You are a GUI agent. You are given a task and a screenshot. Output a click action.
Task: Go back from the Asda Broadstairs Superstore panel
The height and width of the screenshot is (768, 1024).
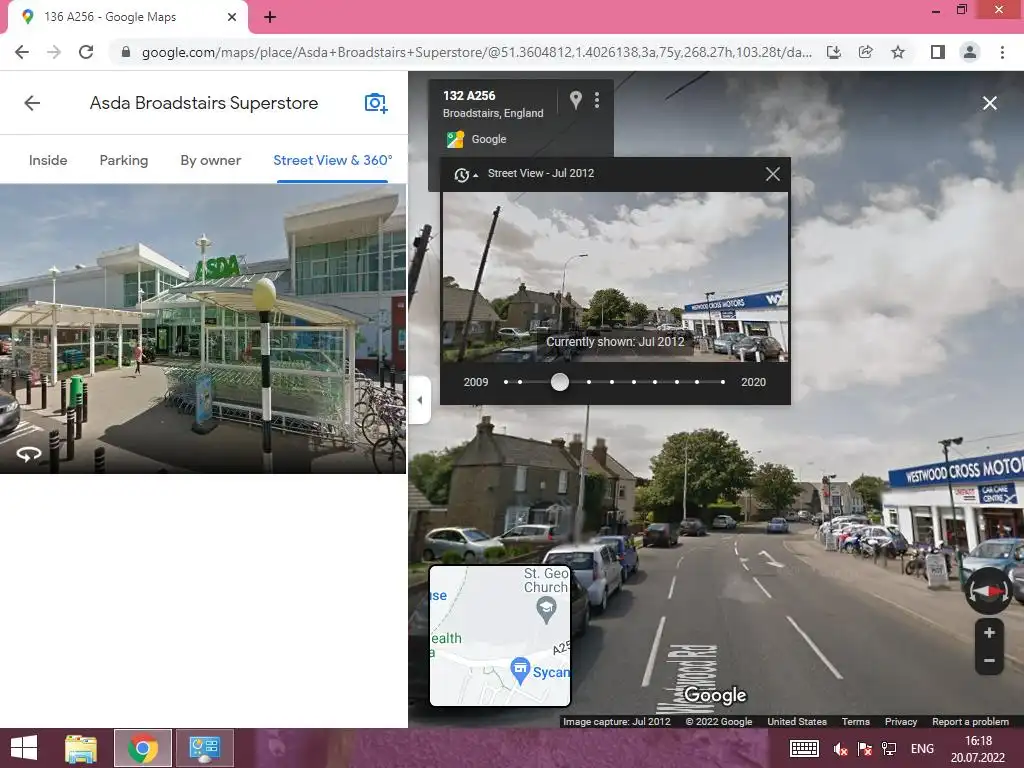point(32,103)
